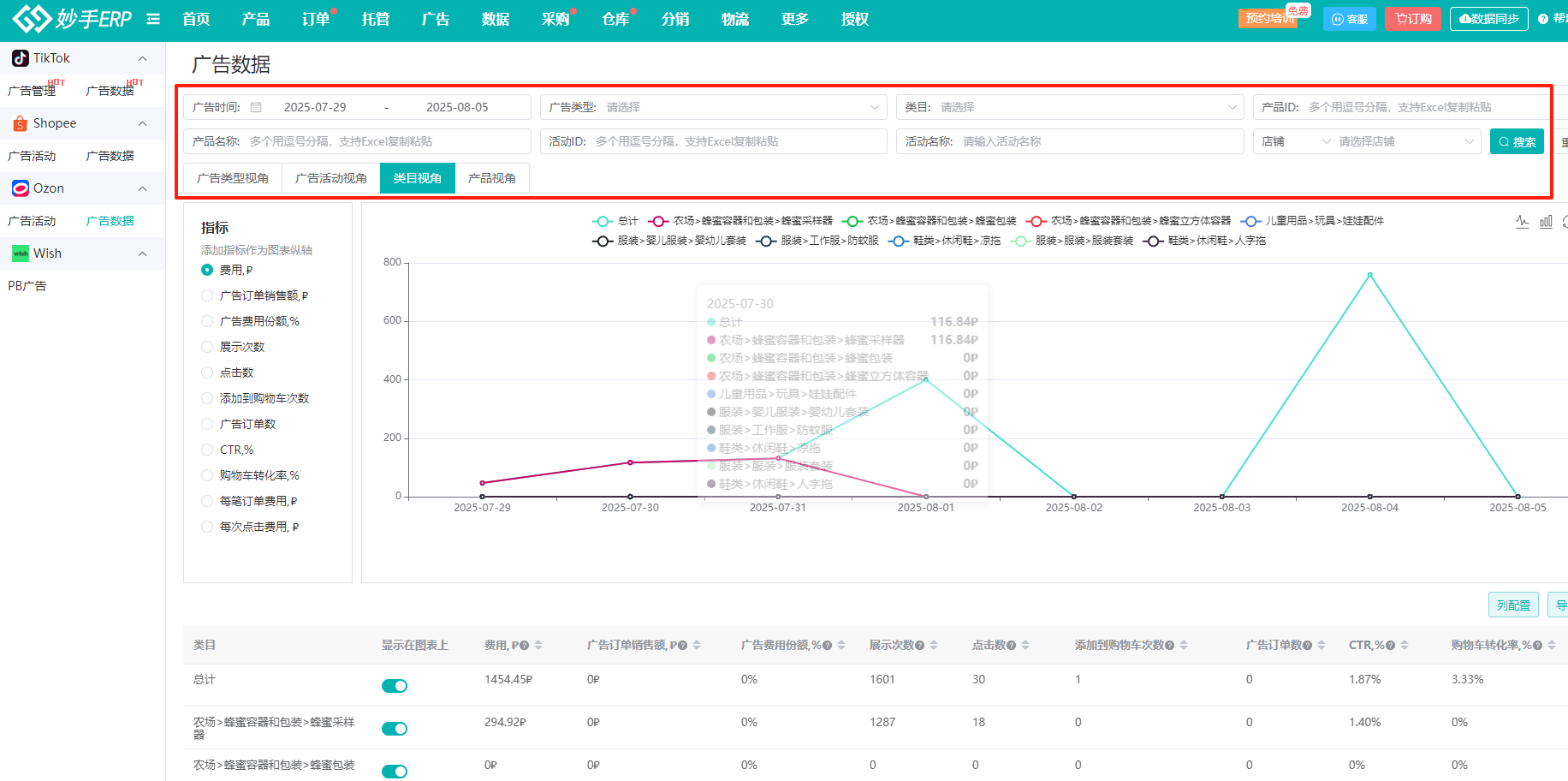Viewport: 1568px width, 781px height.
Task: Select the CTR,% radio button
Action: pyautogui.click(x=207, y=450)
